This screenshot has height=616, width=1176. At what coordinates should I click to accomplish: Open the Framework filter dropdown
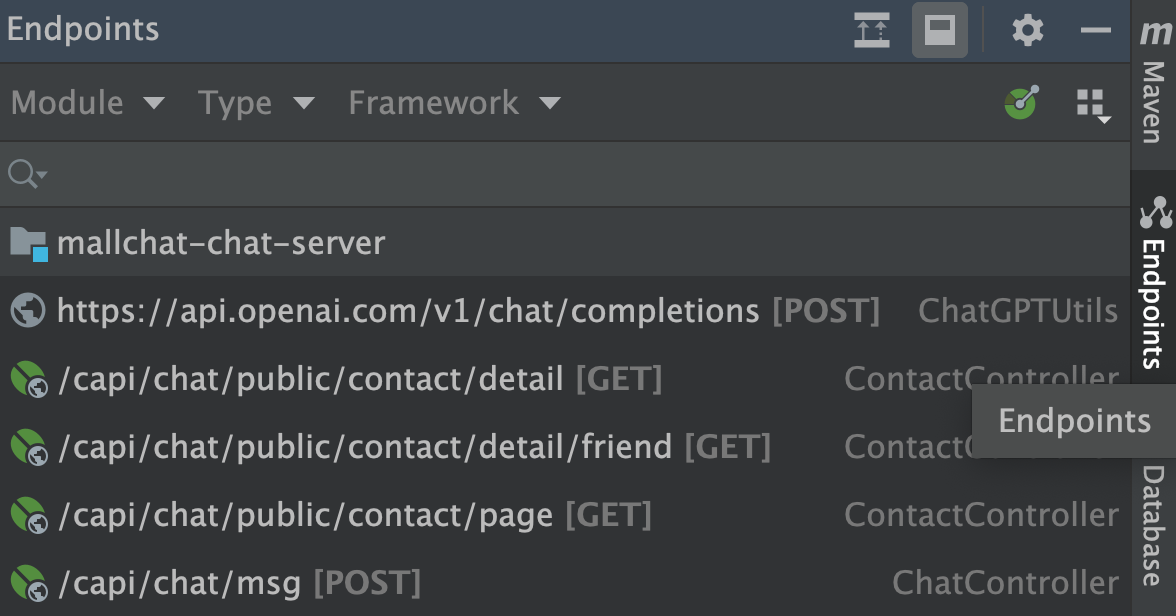(454, 103)
